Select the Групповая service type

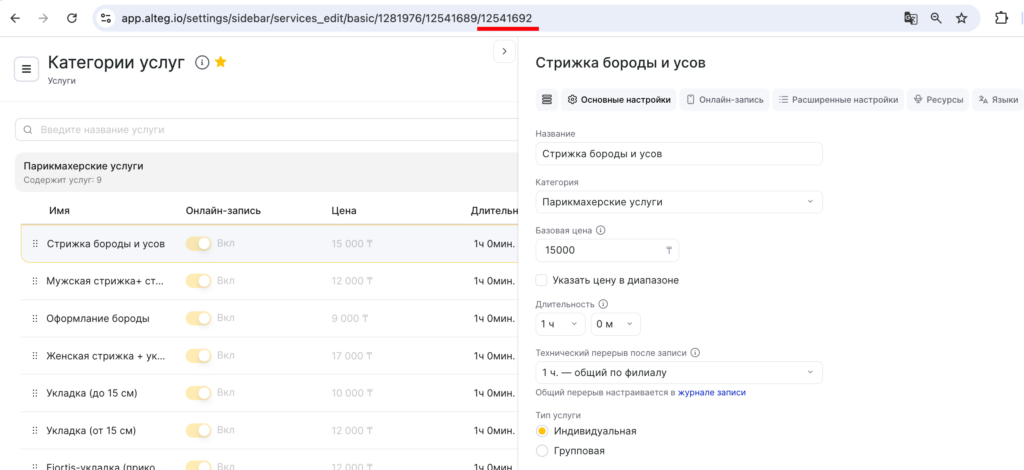click(x=542, y=451)
